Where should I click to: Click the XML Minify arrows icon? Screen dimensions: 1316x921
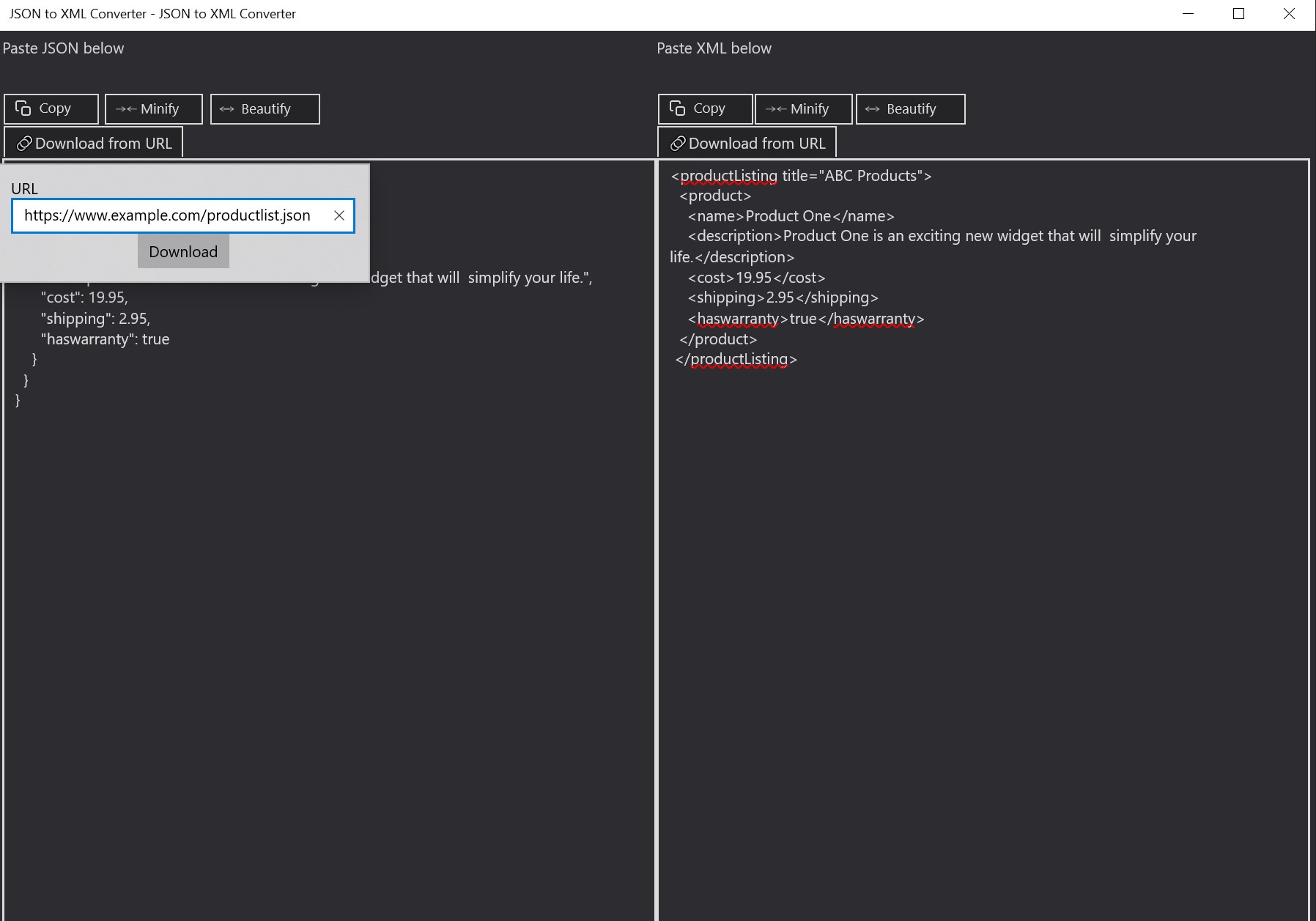pyautogui.click(x=776, y=109)
